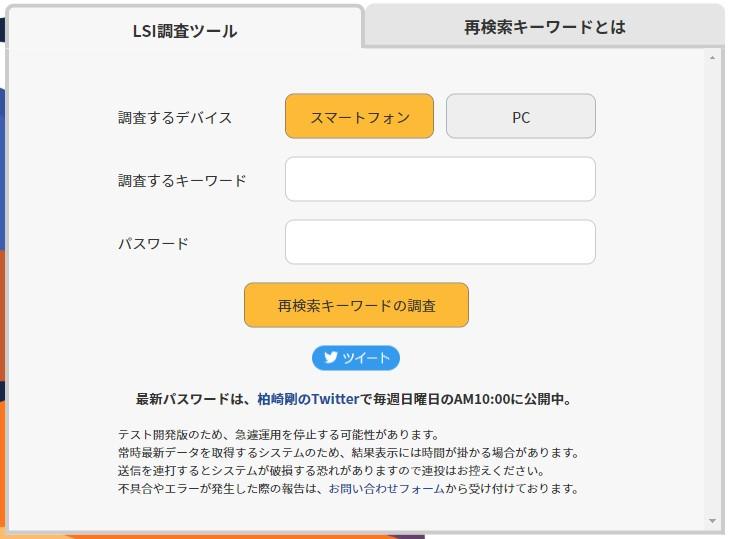The image size is (731, 539).
Task: Open the 柏崎剛のTwitter link
Action: 308,399
